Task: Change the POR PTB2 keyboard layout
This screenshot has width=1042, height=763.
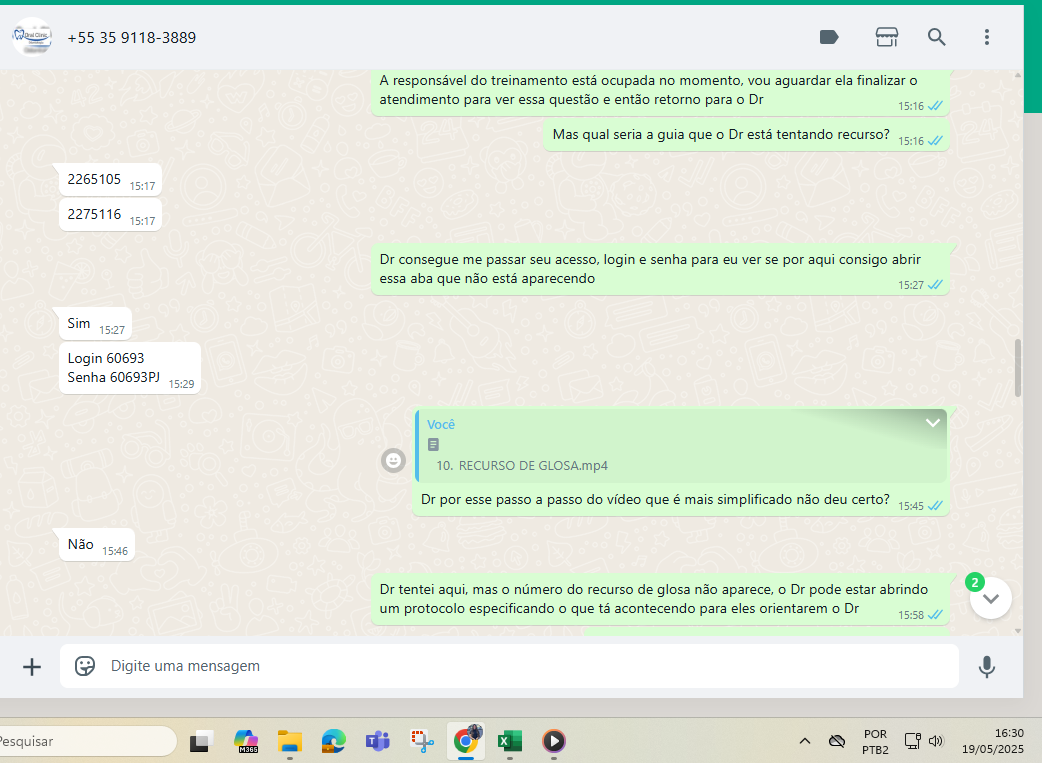Action: 875,742
